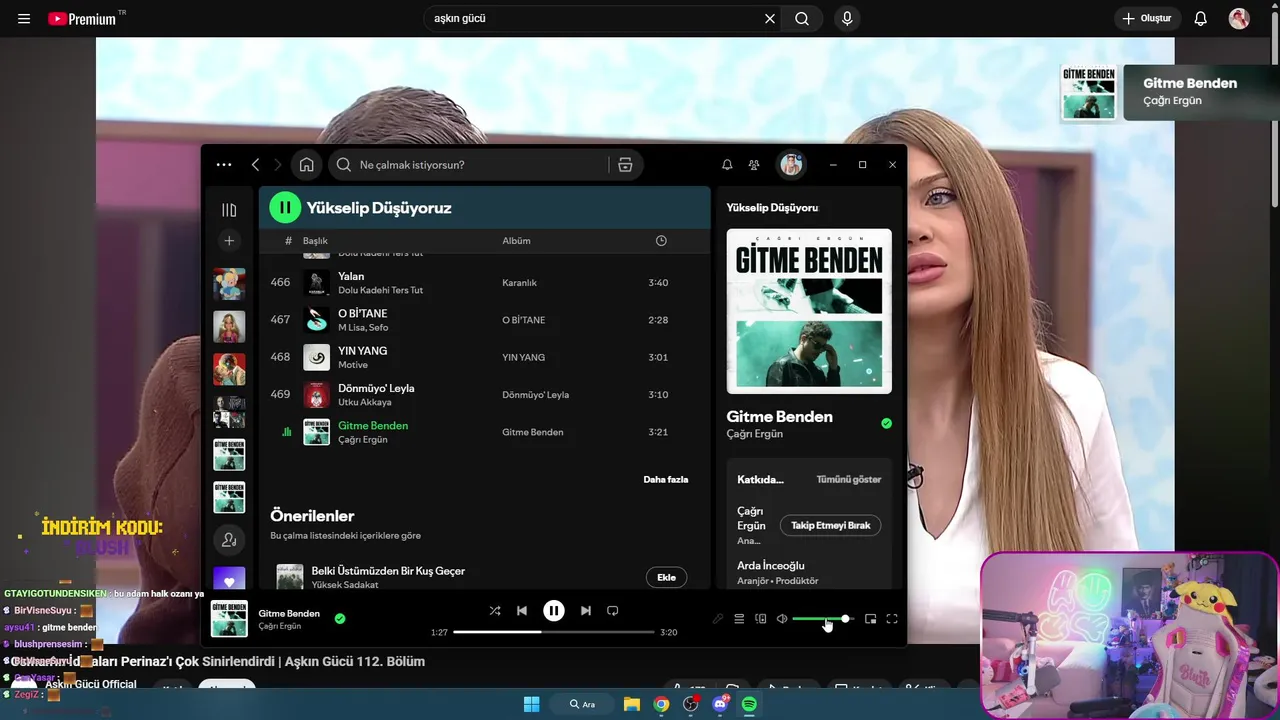Open Discord from the taskbar
Screen dimensions: 1280x720
pos(720,704)
